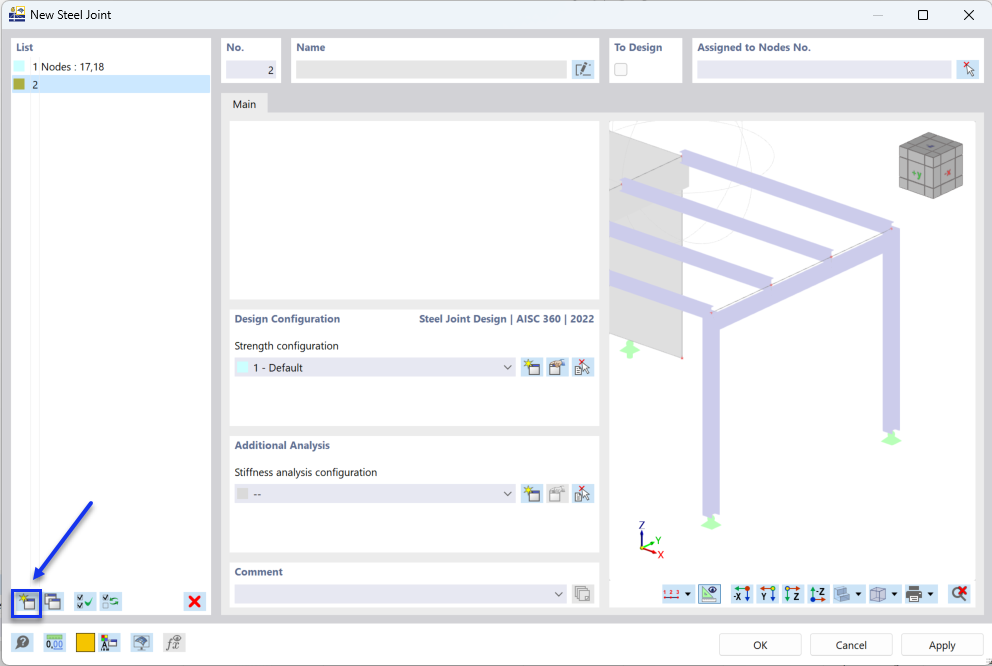Close the New Steel Joint dialog
Image resolution: width=992 pixels, height=666 pixels.
pyautogui.click(x=969, y=15)
